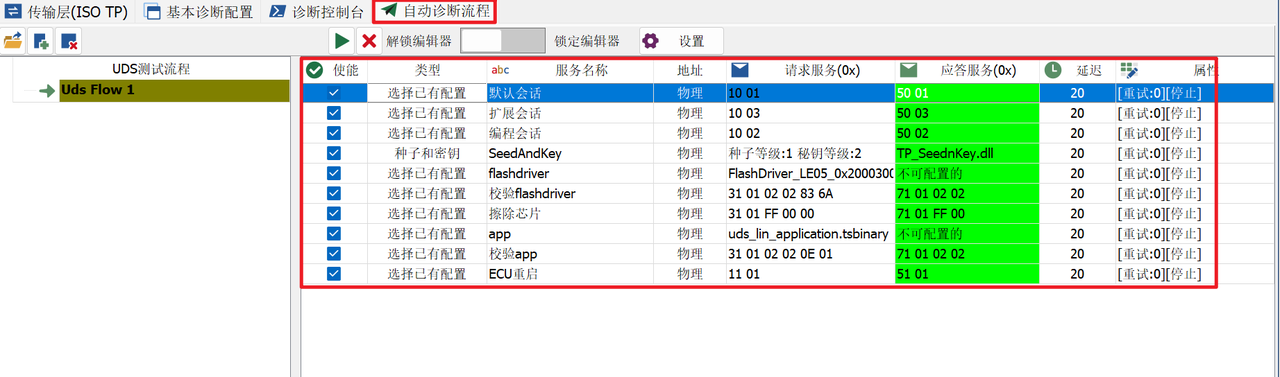Toggle enable checkbox for app row

[x=334, y=233]
